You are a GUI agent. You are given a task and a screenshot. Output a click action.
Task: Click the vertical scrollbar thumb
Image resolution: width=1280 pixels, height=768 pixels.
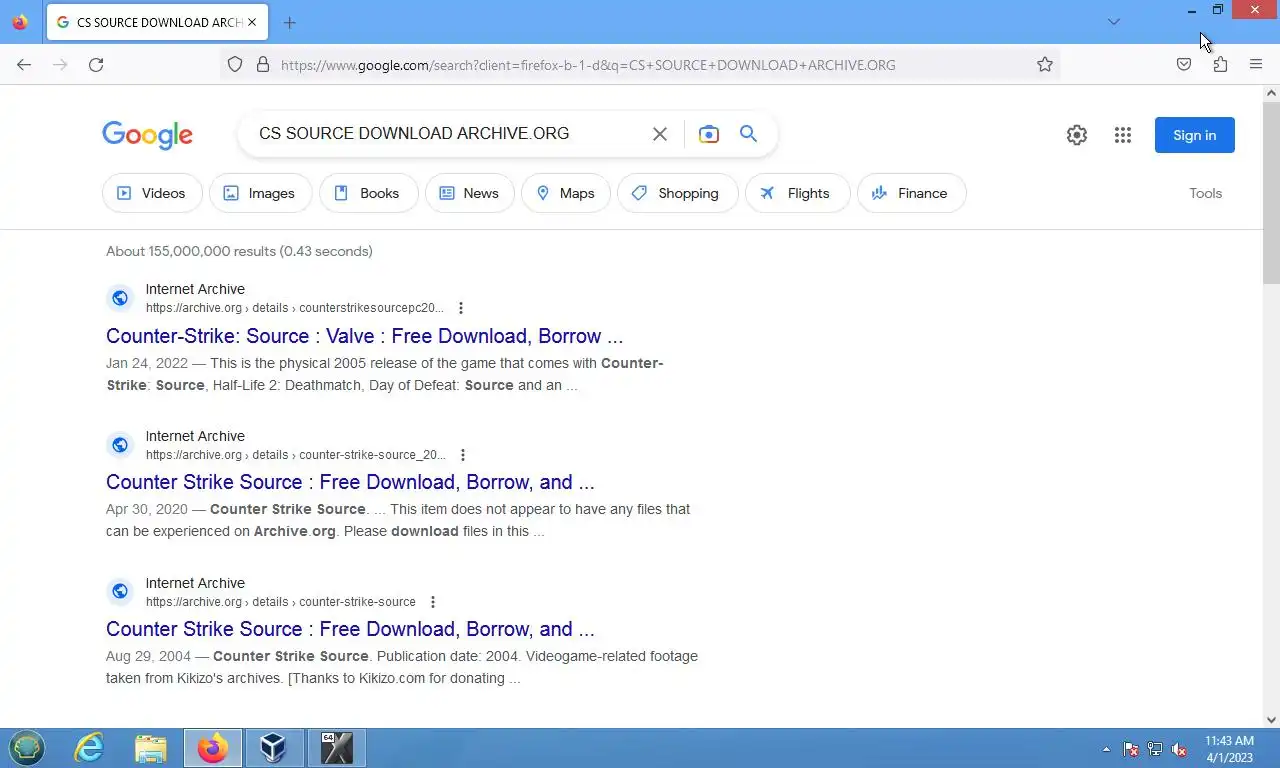(1271, 192)
